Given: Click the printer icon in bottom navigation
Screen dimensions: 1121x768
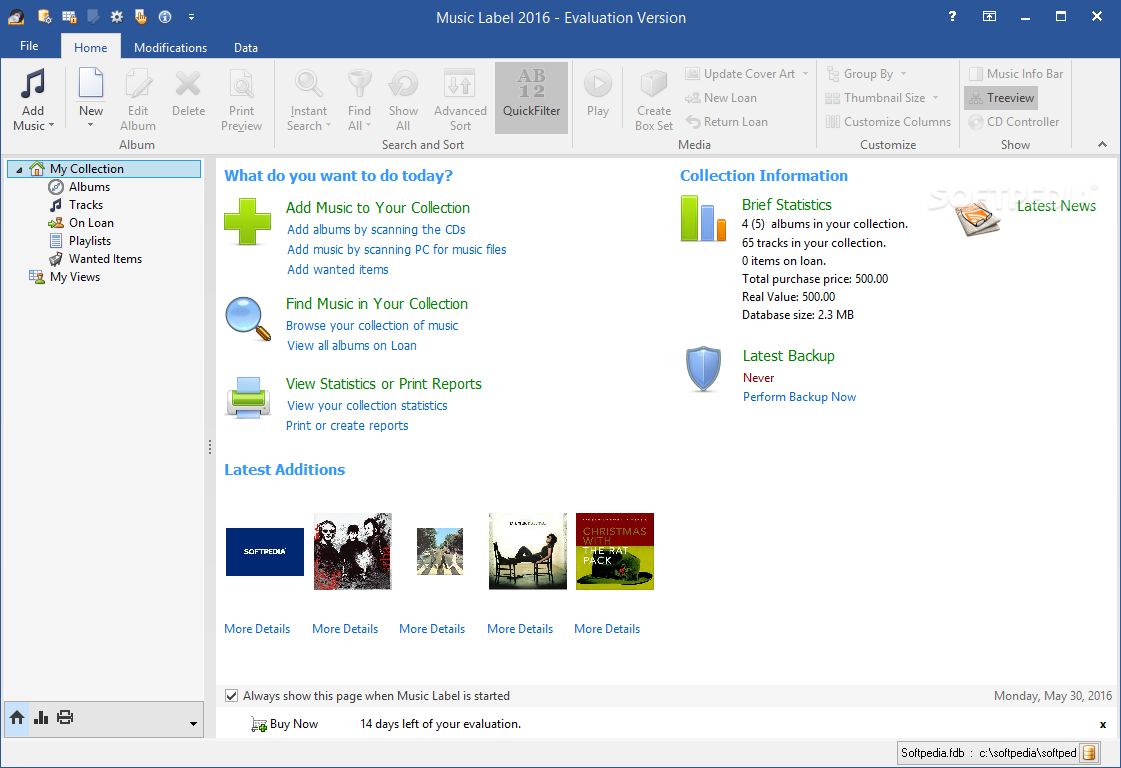Looking at the screenshot, I should pos(65,717).
